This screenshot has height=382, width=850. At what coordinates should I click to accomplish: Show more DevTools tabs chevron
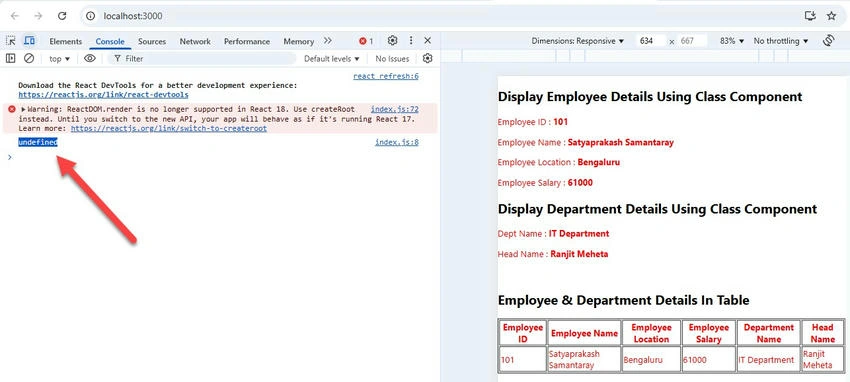(x=327, y=41)
